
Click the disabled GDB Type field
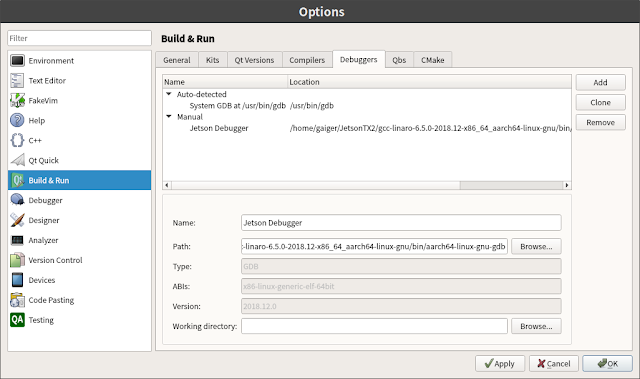(401, 266)
